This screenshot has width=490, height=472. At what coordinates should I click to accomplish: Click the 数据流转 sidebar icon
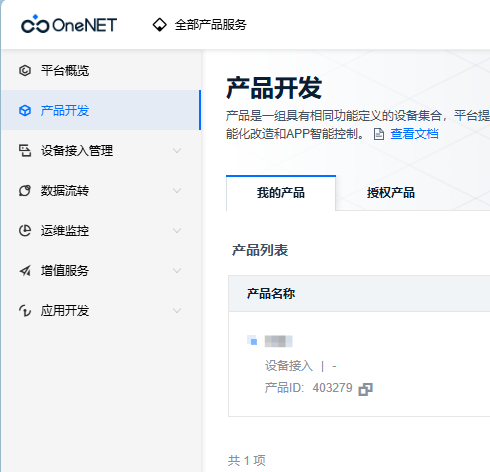click(25, 190)
